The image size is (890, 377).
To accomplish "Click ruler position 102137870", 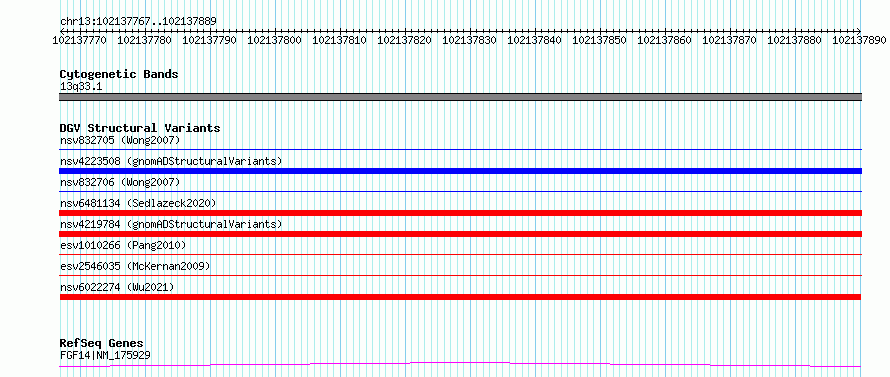I will coord(730,40).
